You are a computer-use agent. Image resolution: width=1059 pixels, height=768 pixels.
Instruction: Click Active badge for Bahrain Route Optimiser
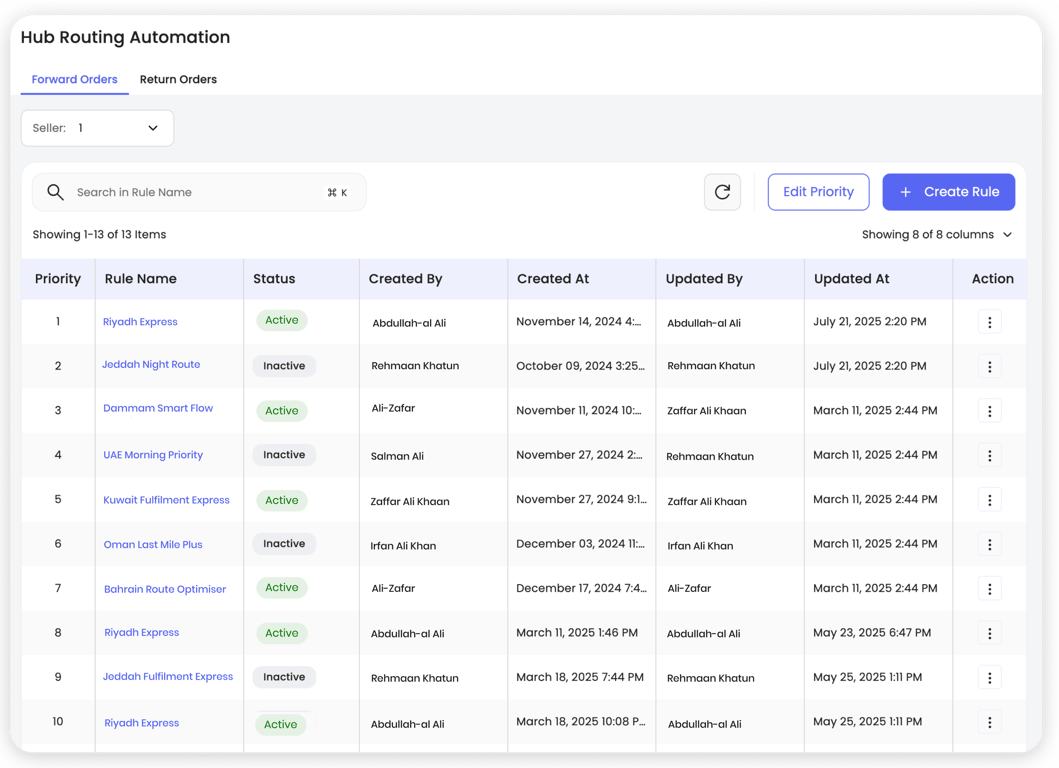(282, 588)
